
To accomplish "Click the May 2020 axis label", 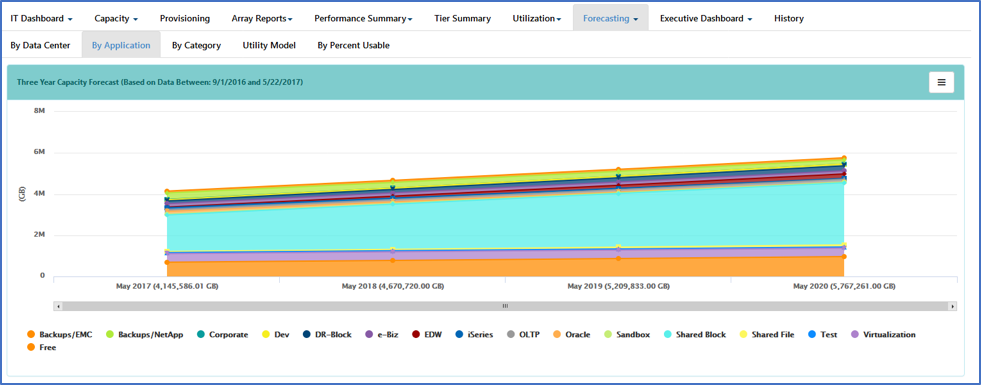I will click(844, 287).
